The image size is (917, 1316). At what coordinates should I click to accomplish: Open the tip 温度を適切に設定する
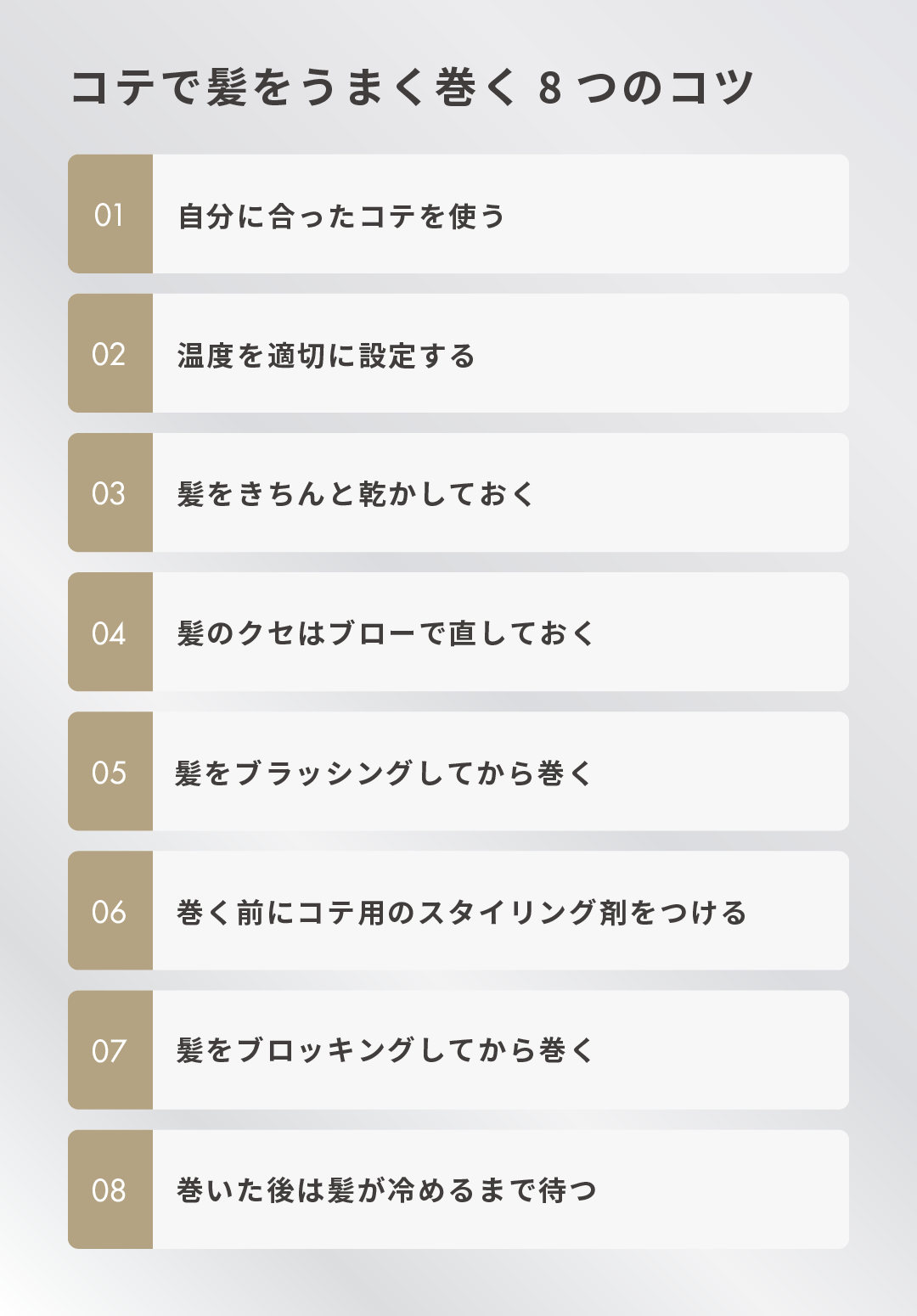[x=326, y=356]
